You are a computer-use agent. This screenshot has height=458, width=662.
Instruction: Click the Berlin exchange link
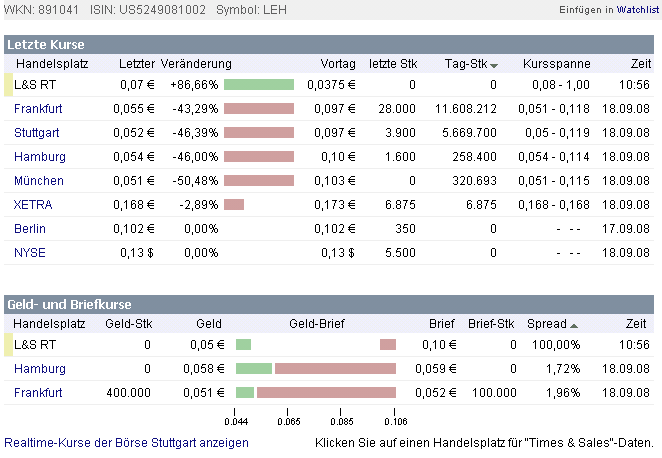point(29,229)
